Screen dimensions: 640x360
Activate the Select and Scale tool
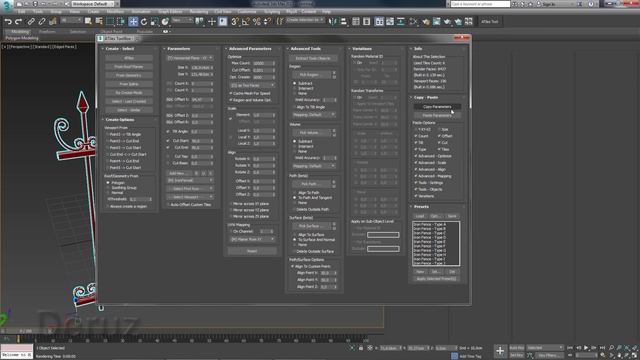154,21
